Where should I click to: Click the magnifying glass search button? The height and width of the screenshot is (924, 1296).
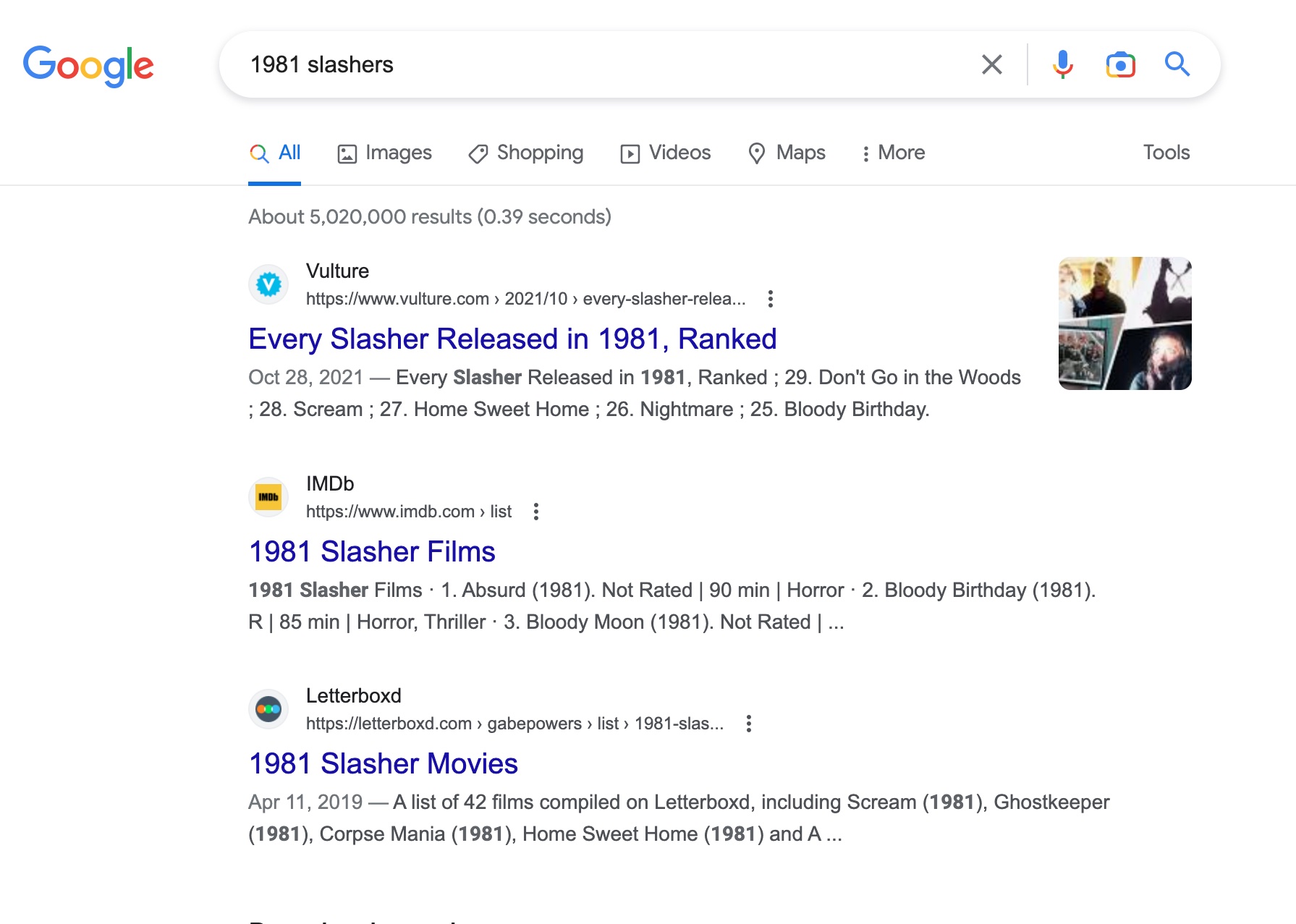[x=1177, y=64]
